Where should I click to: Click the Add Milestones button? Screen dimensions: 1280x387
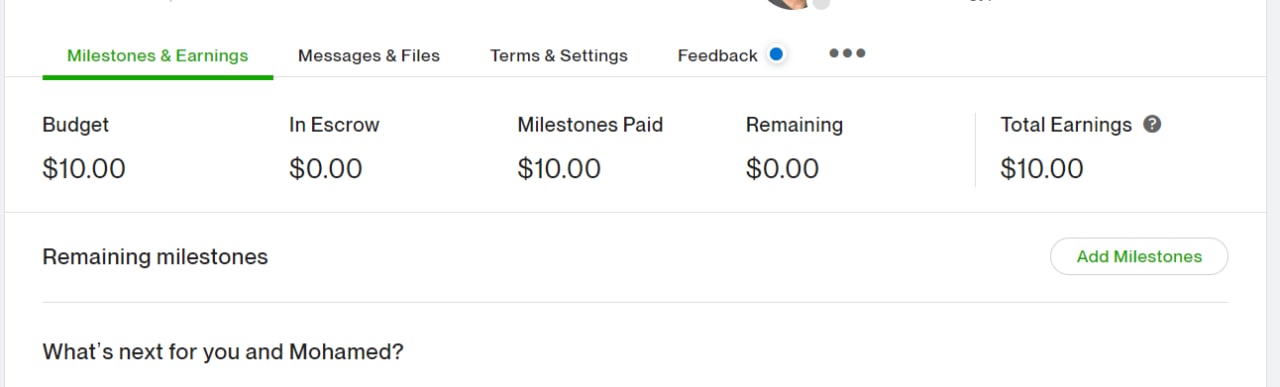(x=1139, y=256)
